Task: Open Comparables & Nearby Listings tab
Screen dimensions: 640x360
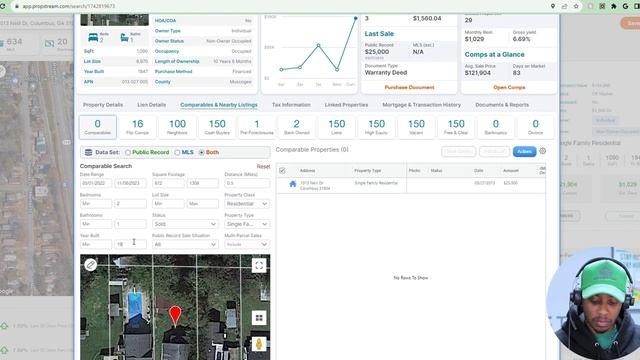Action: 219,105
